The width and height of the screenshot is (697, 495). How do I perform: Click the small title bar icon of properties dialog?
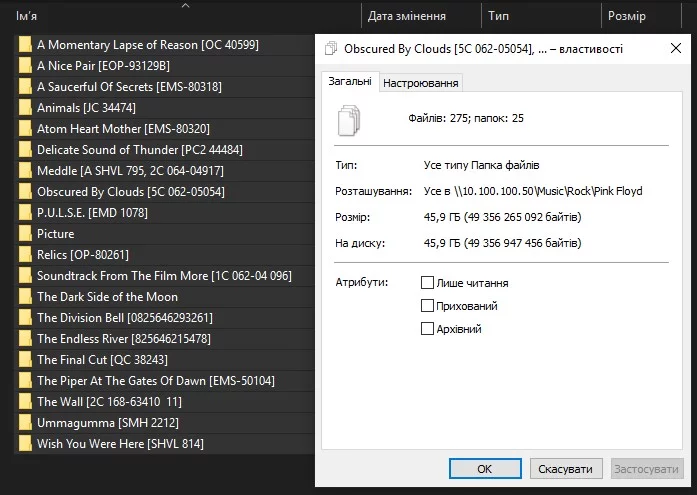pos(331,48)
